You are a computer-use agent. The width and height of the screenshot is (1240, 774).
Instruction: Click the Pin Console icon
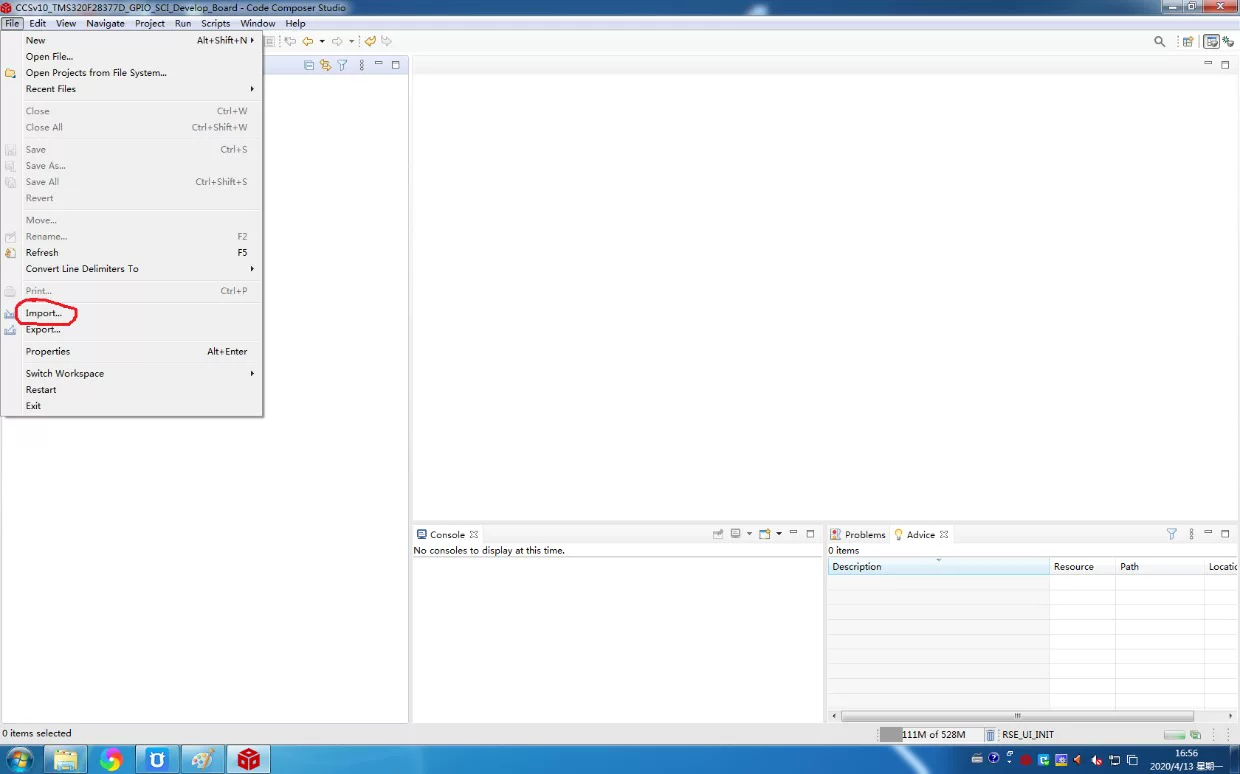[718, 534]
